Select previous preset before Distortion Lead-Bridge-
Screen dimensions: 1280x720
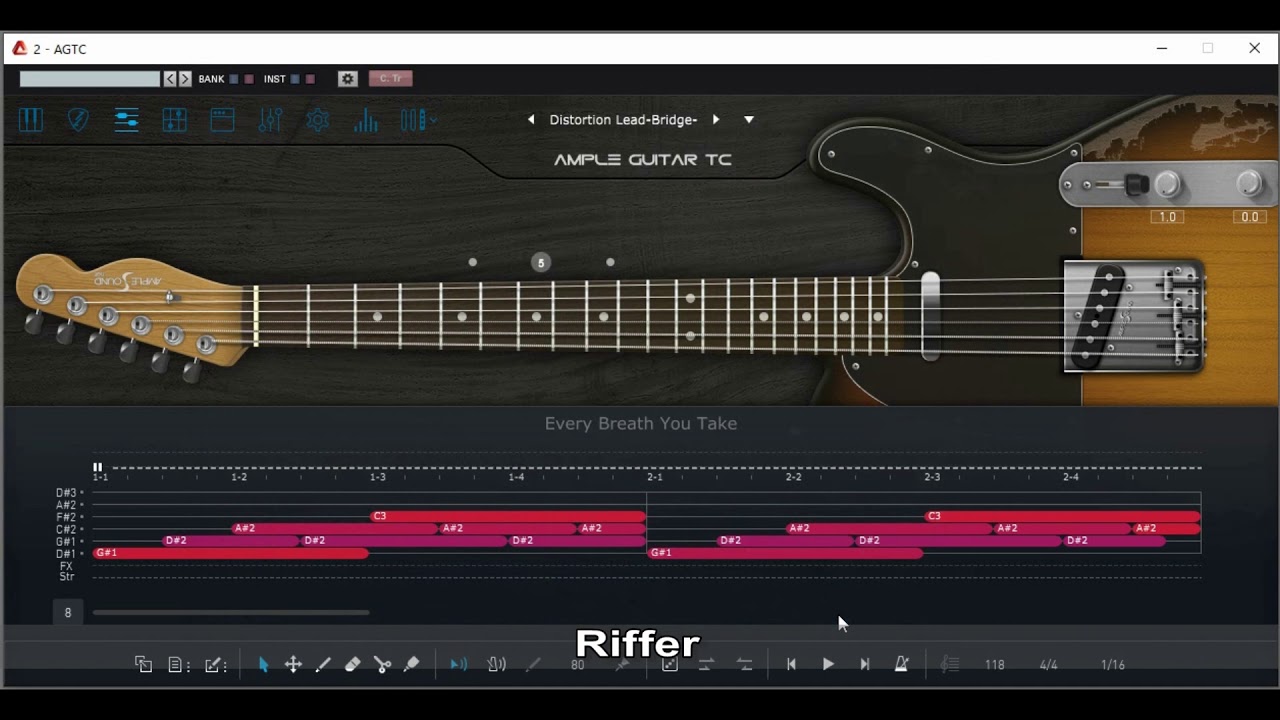click(x=531, y=120)
